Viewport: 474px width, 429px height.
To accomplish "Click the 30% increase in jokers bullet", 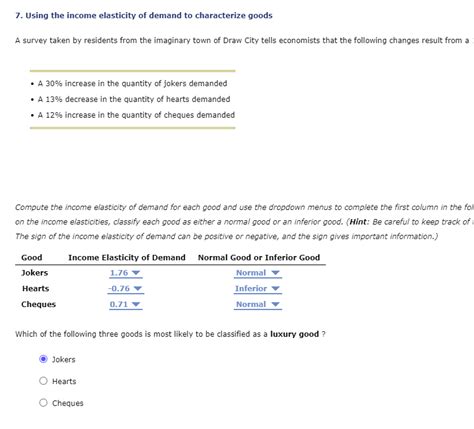I will 132,83.
